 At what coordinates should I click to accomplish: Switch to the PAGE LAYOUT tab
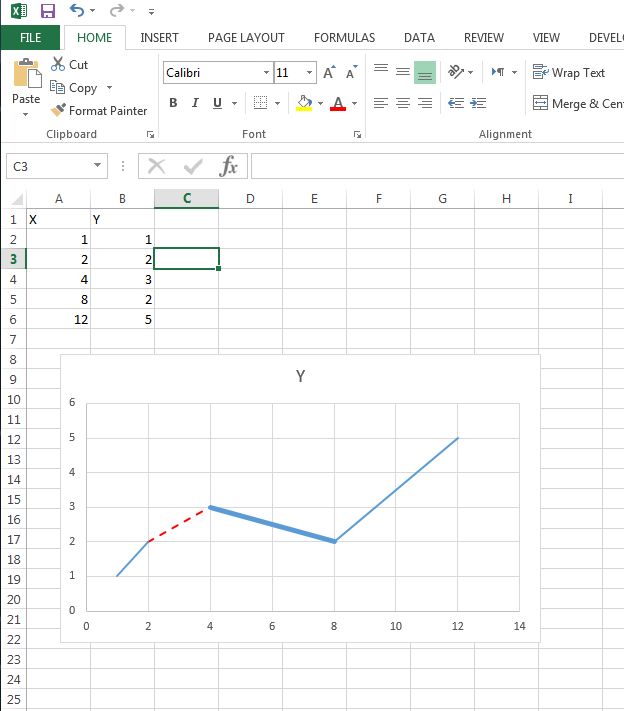[246, 38]
